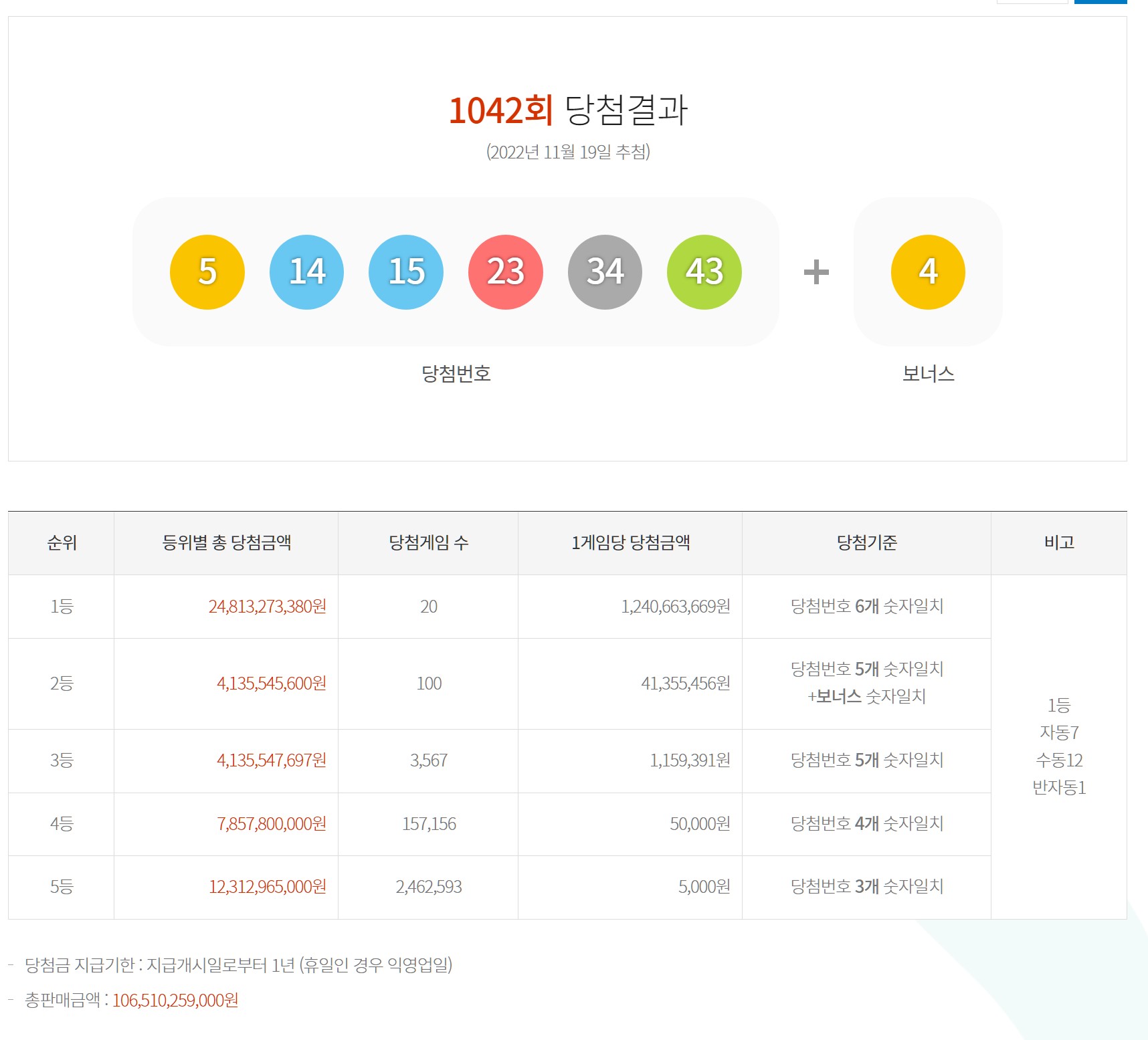Click the '비고' column header
The height and width of the screenshot is (1040, 1148).
pos(1059,542)
